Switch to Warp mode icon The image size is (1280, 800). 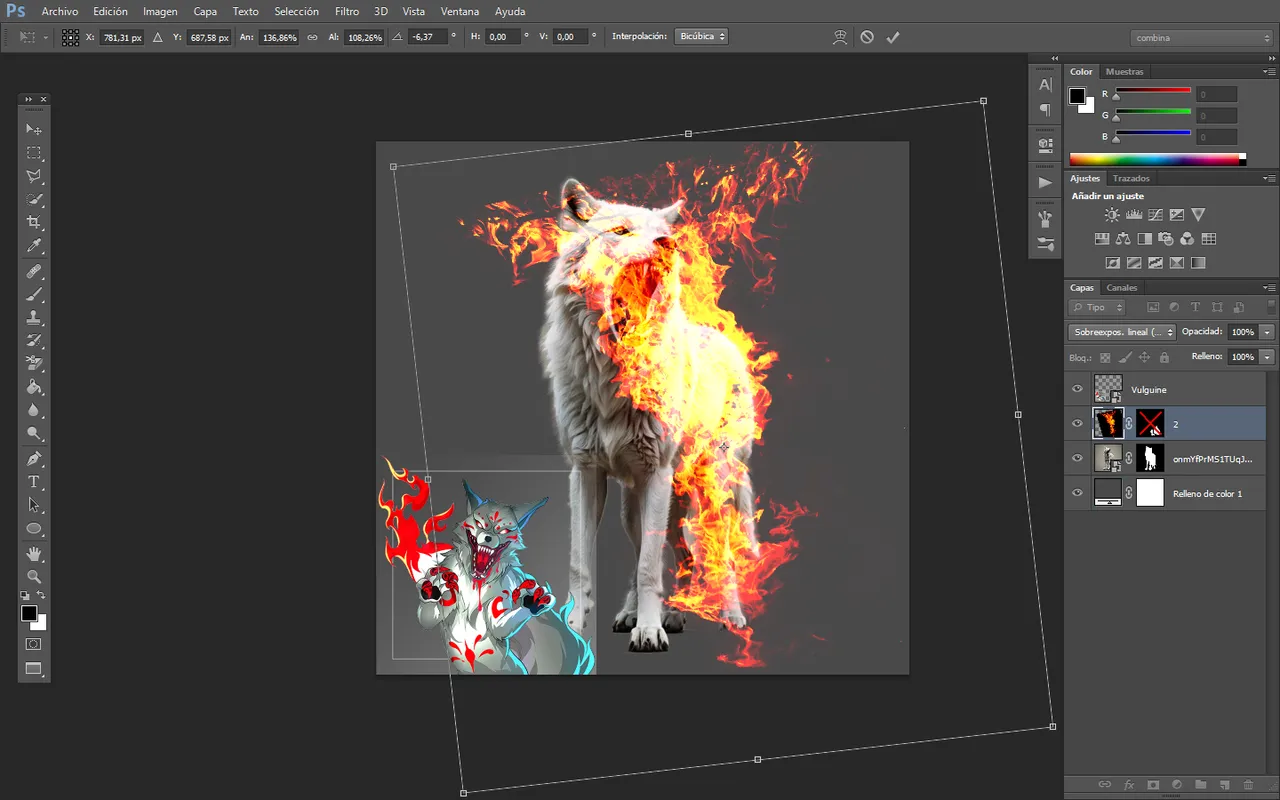(x=840, y=37)
